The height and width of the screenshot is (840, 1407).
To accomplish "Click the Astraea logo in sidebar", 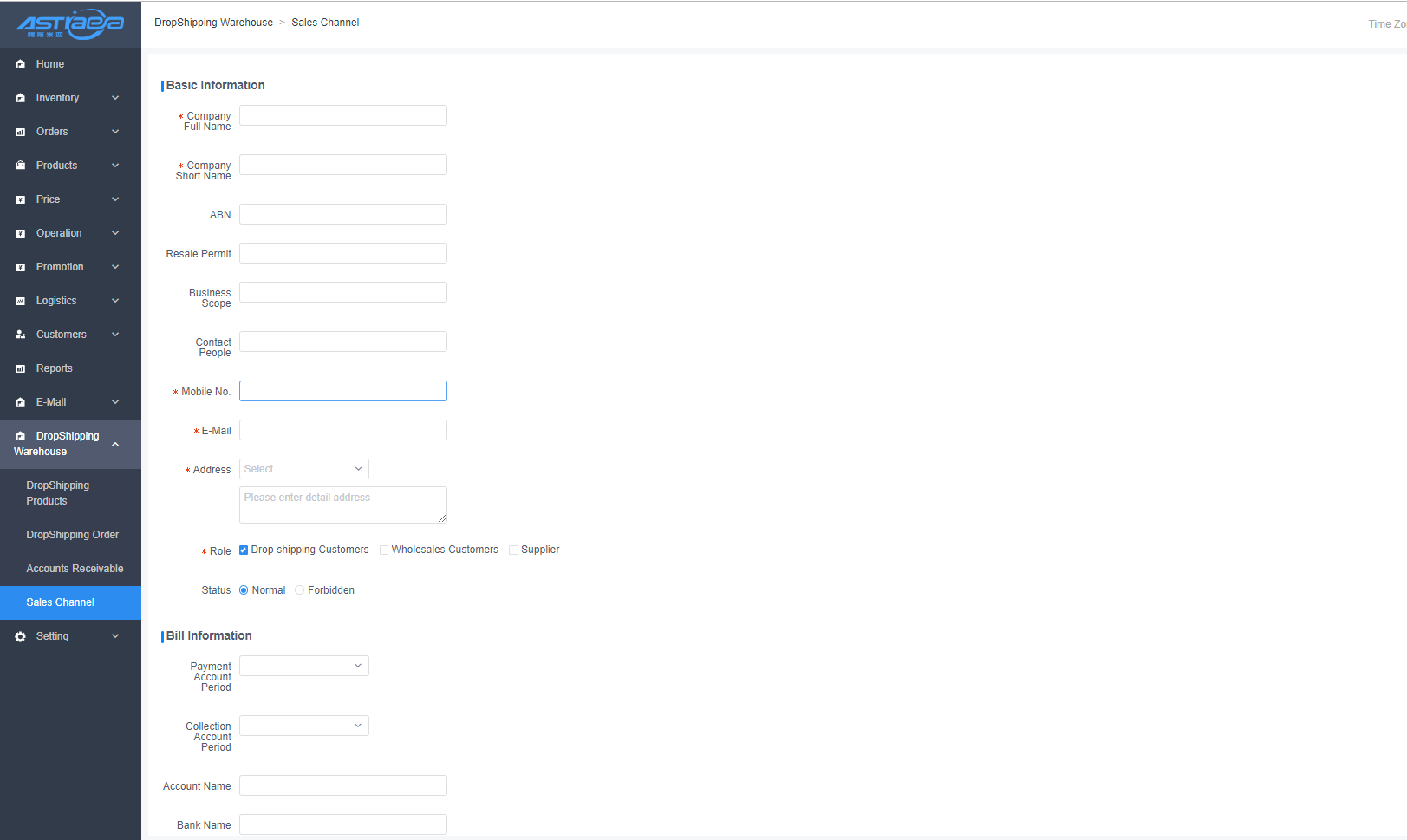I will pos(70,24).
